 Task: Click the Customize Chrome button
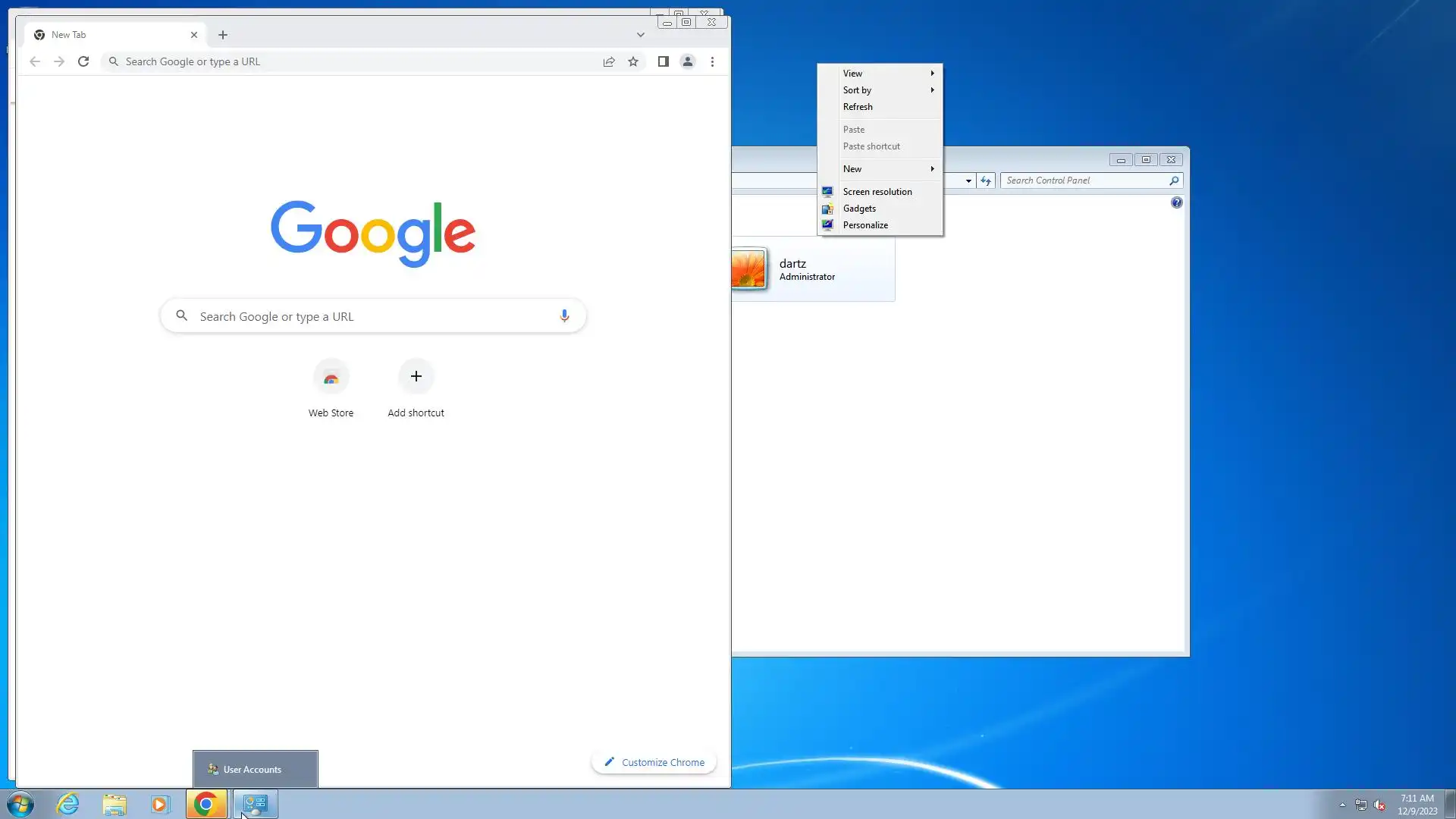click(x=654, y=762)
